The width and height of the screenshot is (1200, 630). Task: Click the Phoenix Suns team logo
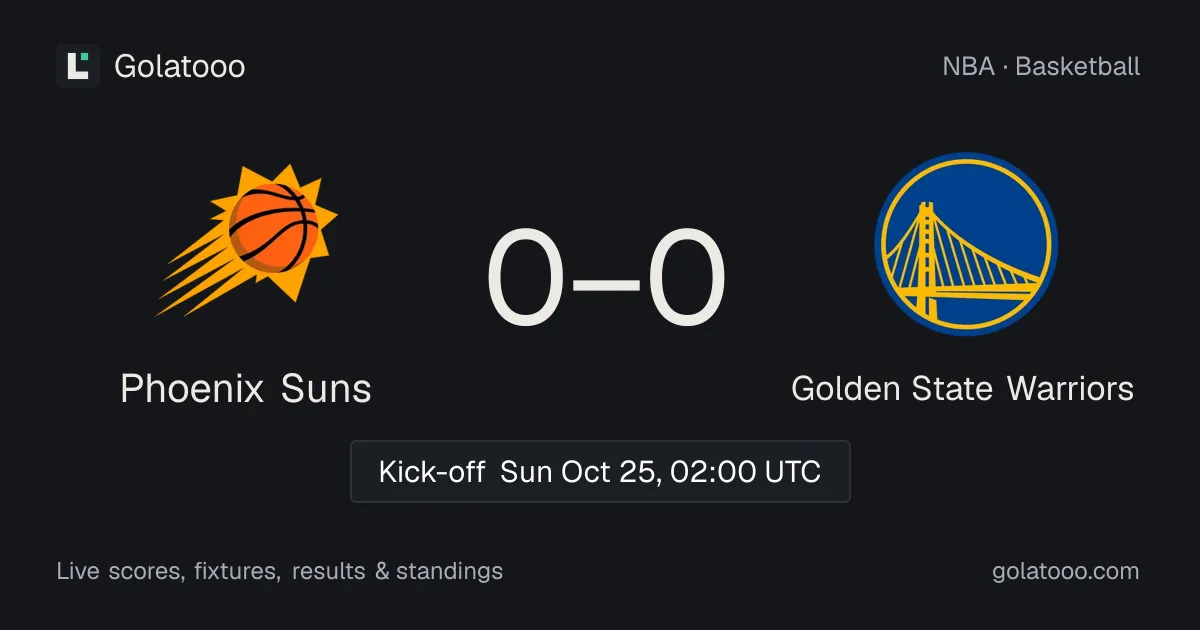pos(246,241)
